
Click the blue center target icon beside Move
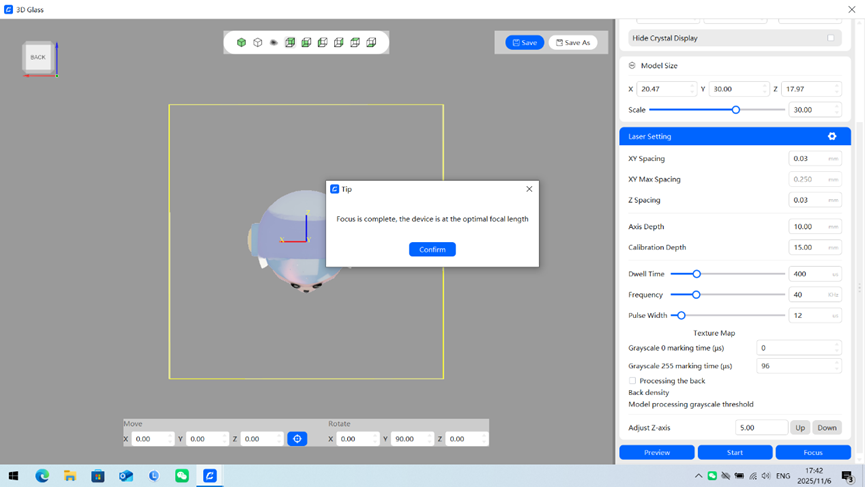pos(297,439)
